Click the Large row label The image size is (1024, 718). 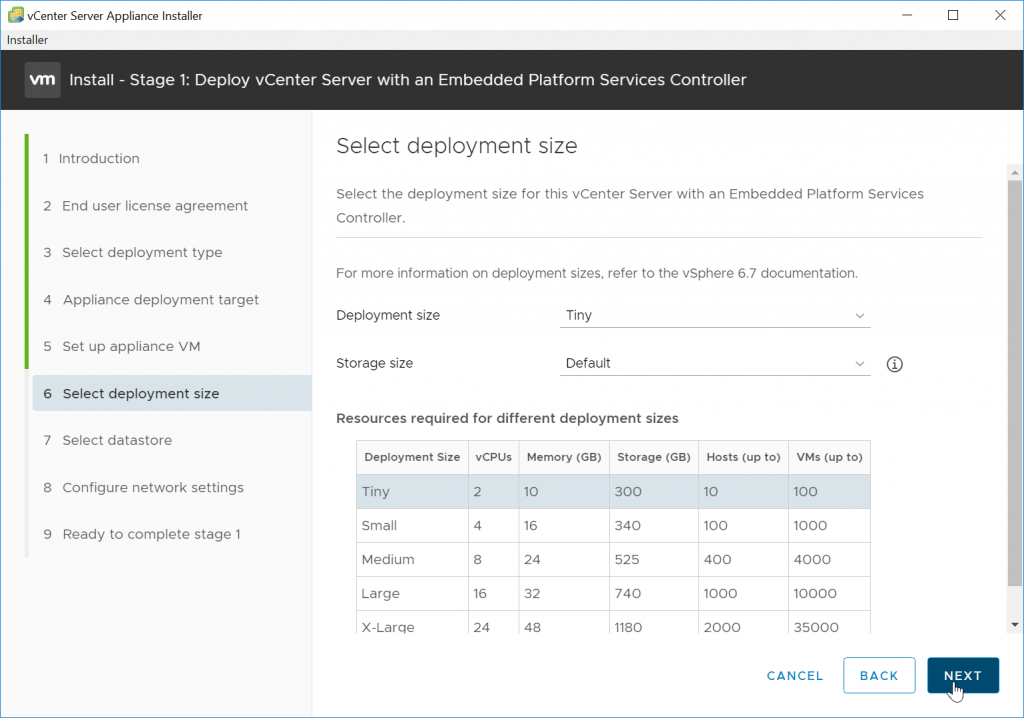tap(380, 593)
